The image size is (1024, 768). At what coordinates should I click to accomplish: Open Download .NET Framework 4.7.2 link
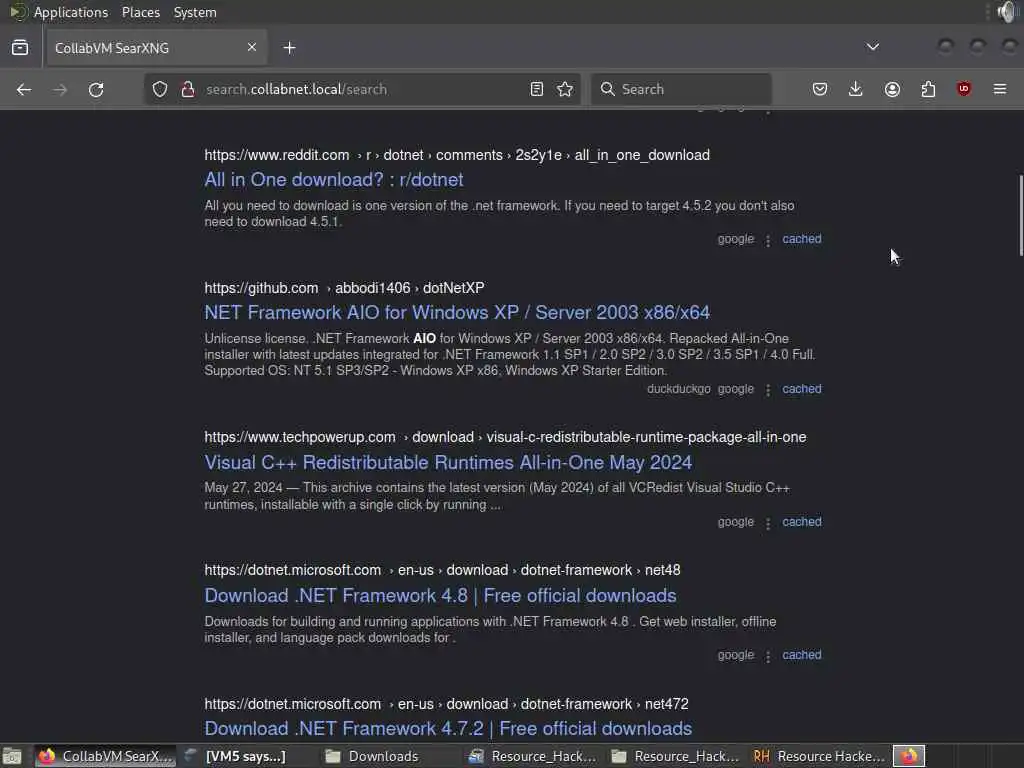448,729
